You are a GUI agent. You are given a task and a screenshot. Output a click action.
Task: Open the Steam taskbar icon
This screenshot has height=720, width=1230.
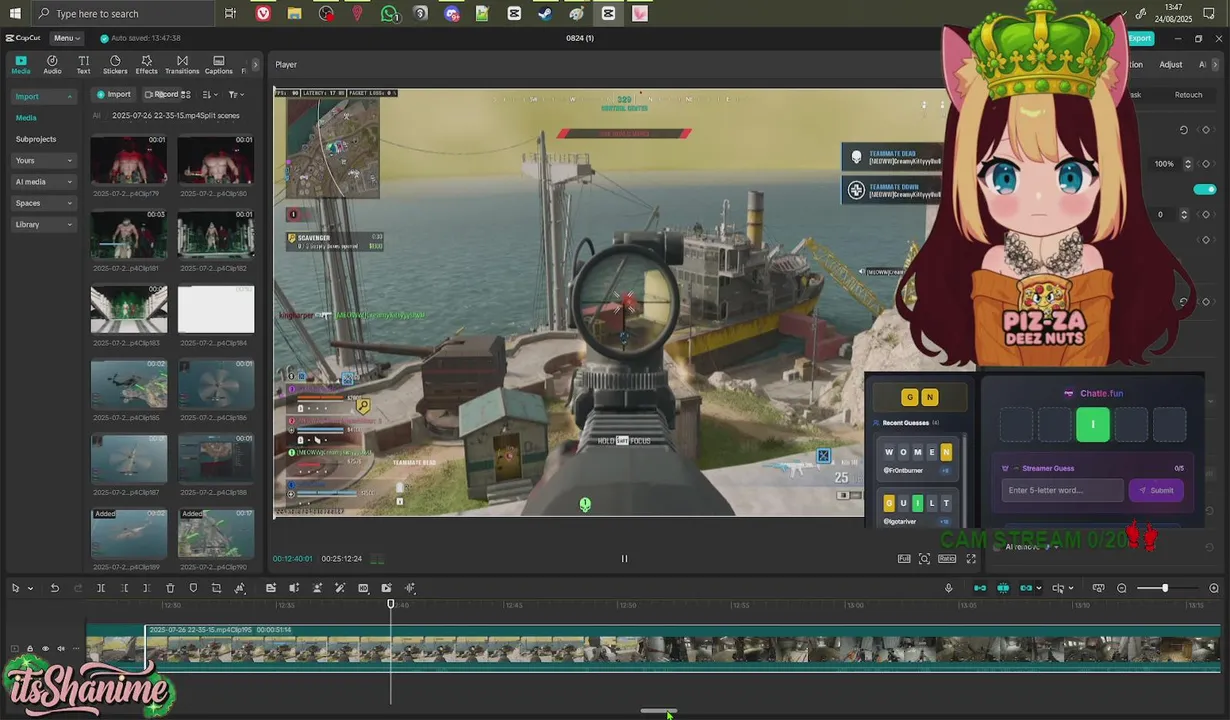pos(545,13)
